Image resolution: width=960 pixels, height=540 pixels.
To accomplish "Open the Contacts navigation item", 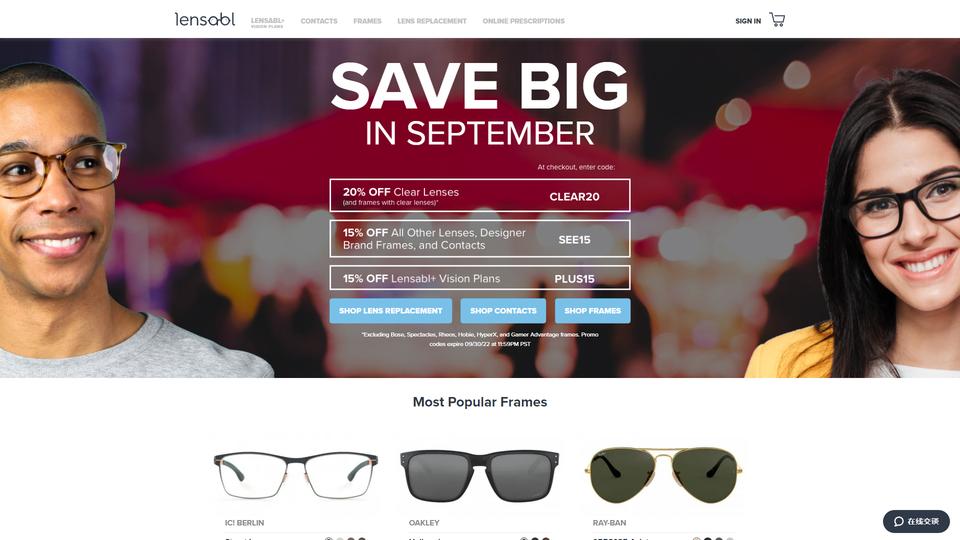I will coord(319,21).
